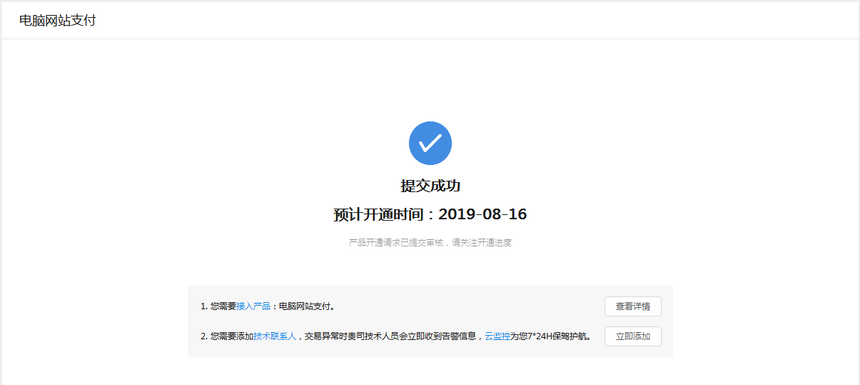Click the 1. 您需要 step text
Screen dimensions: 860x385
point(218,307)
